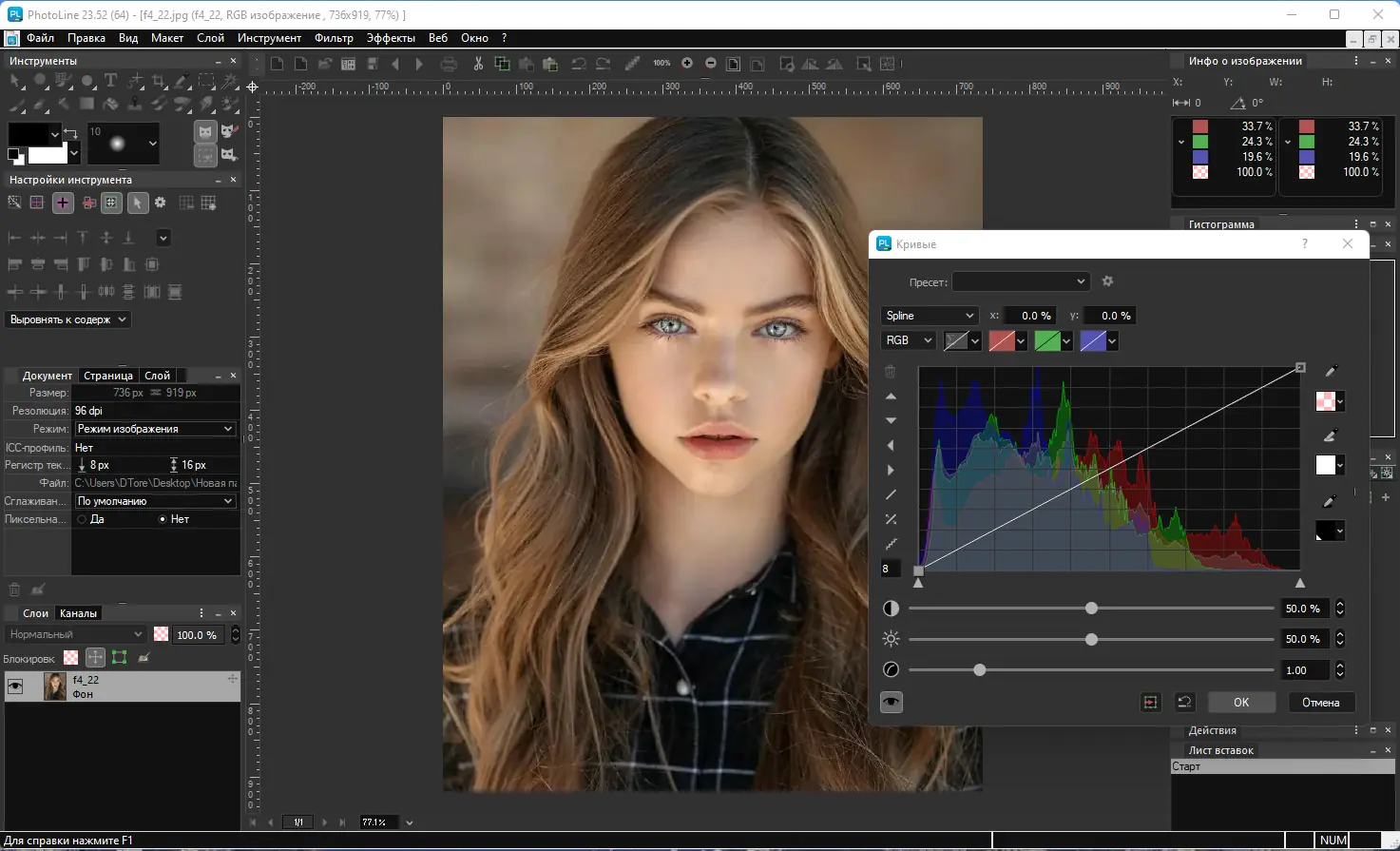Open preset settings gear in Кривые dialog
The height and width of the screenshot is (851, 1400).
click(x=1107, y=281)
